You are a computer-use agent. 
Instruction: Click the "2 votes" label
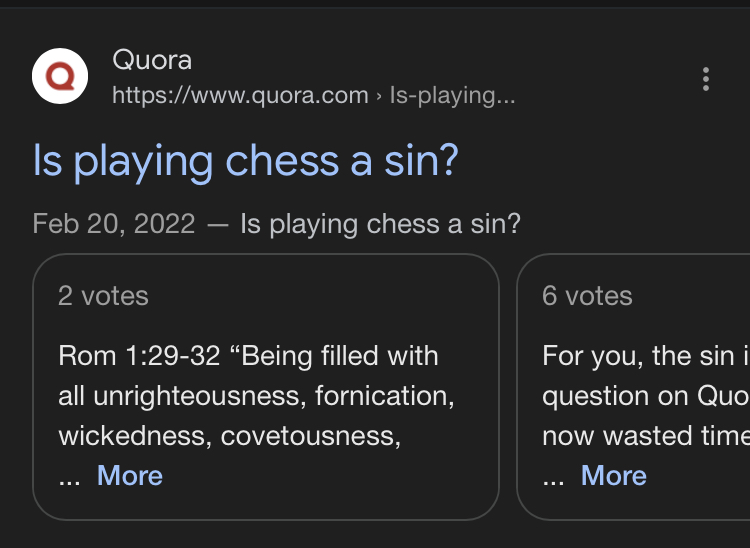[x=103, y=296]
